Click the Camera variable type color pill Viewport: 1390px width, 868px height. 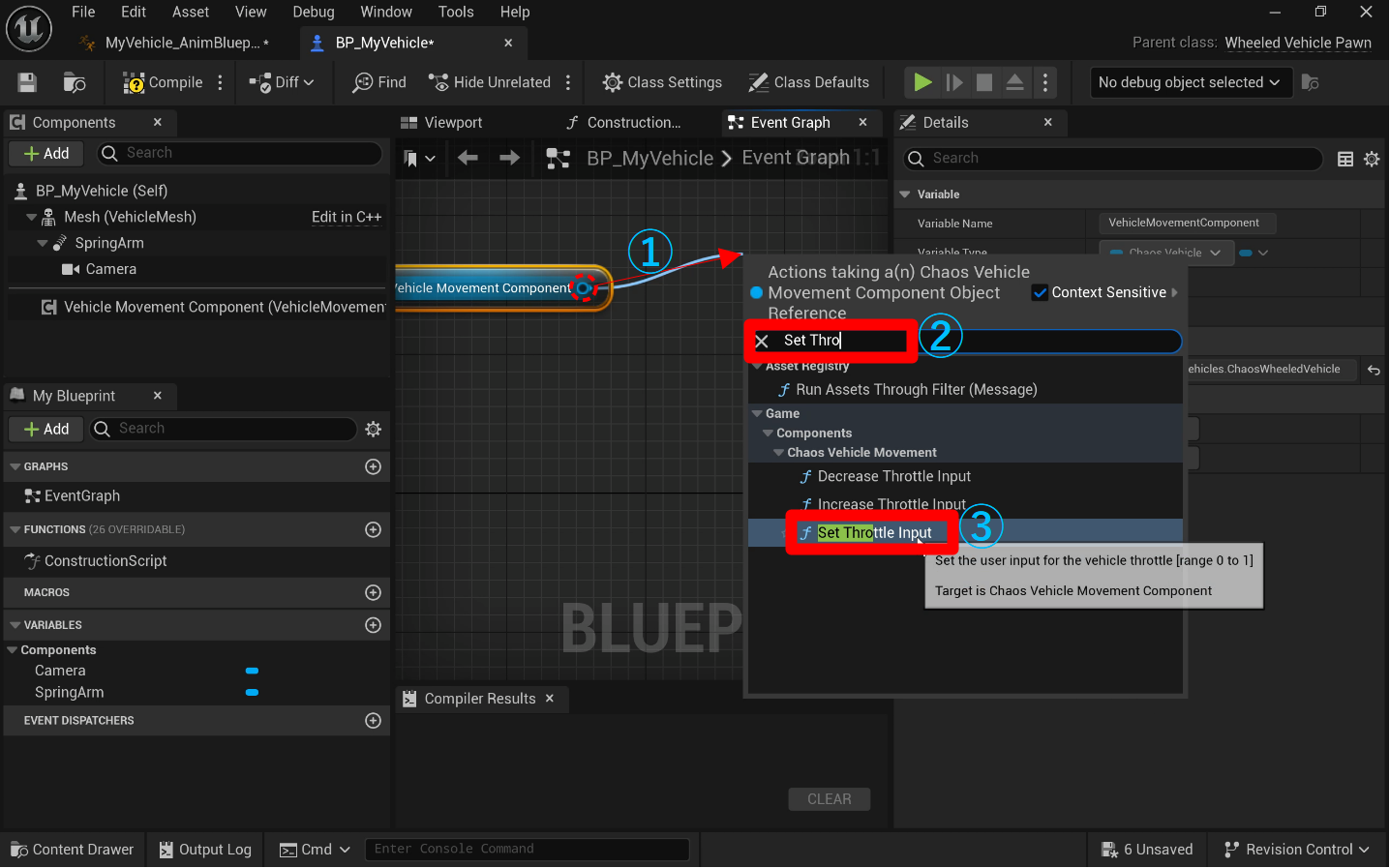click(252, 671)
